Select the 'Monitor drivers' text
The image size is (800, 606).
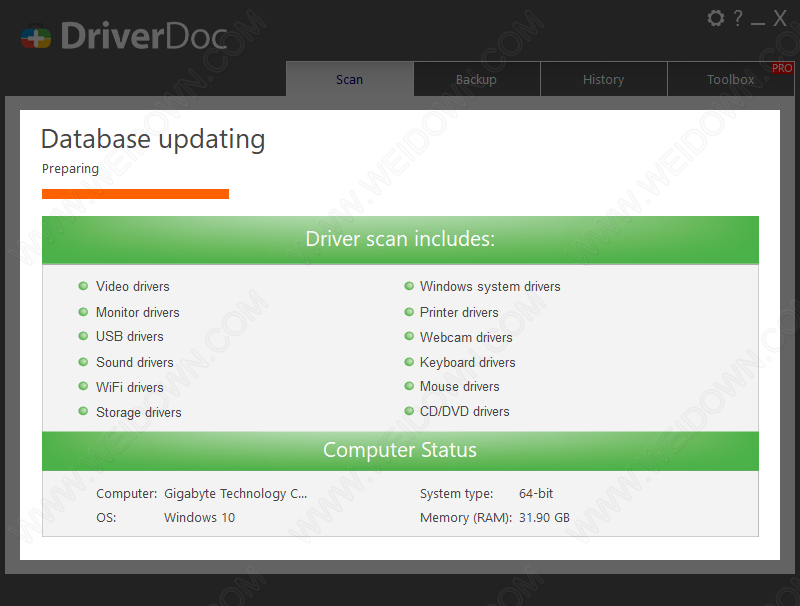(138, 312)
